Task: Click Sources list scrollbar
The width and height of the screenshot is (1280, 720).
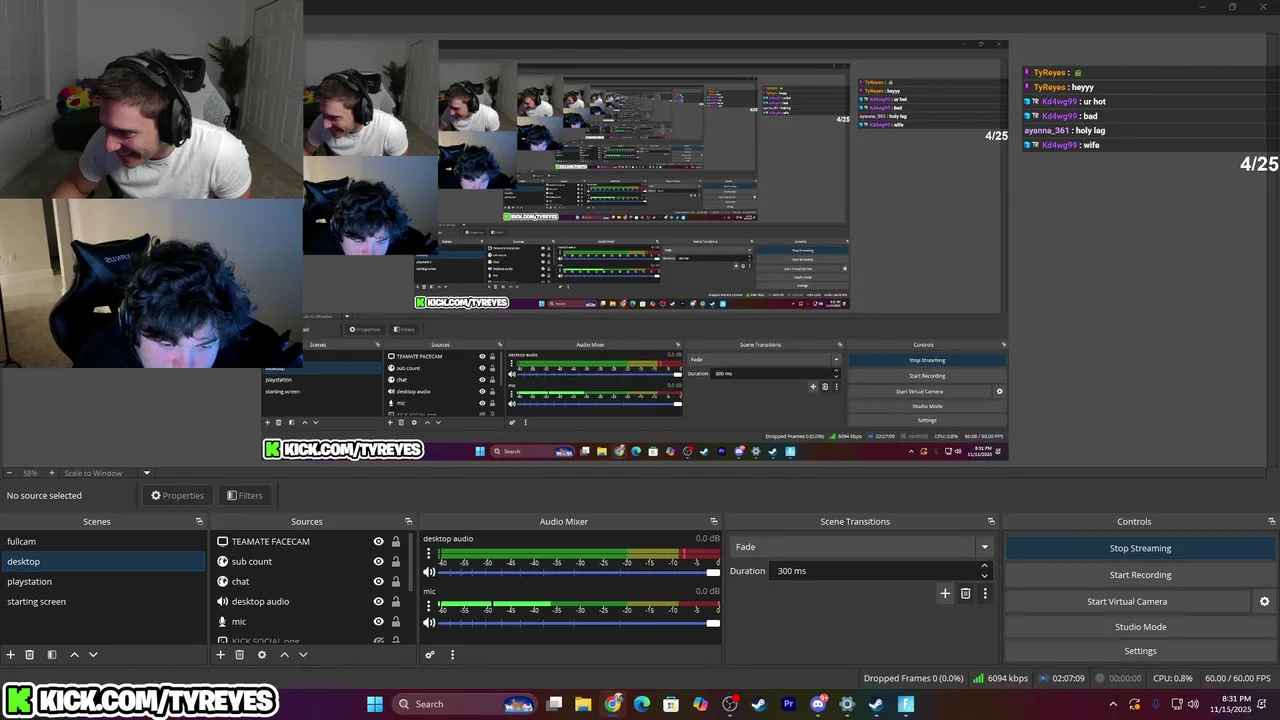Action: coord(410,561)
